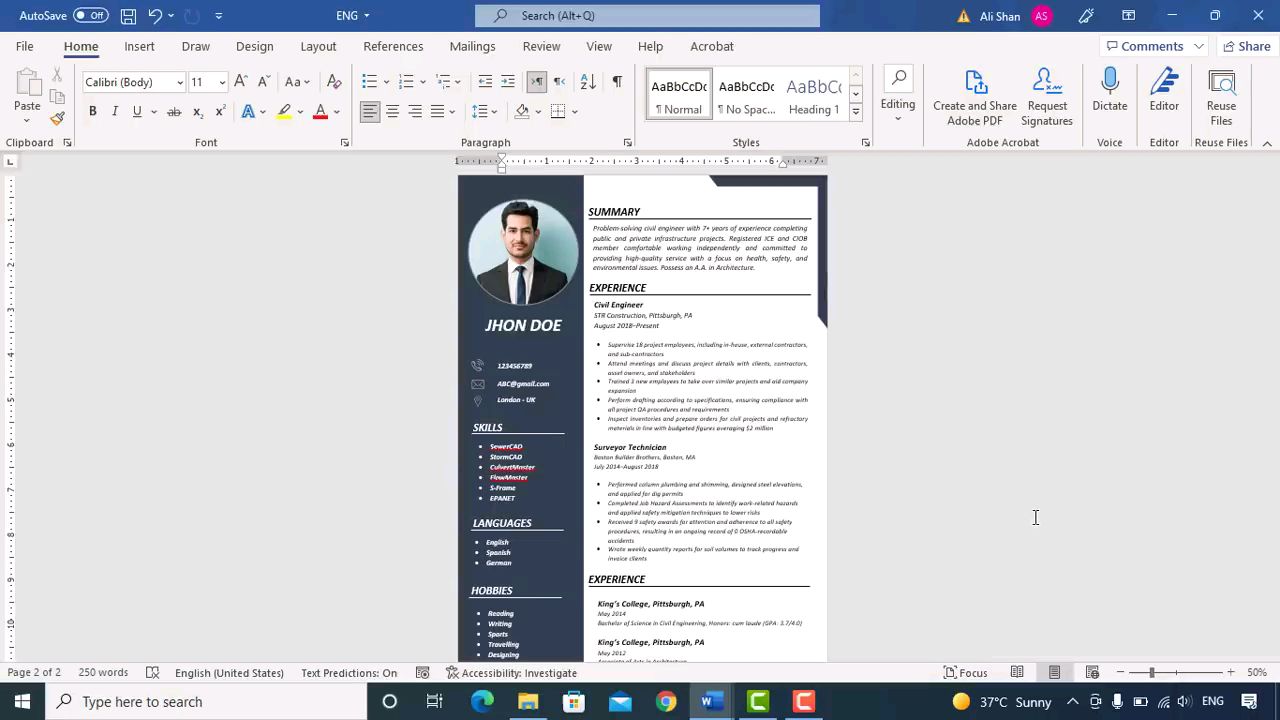Toggle AutoSave switch
The width and height of the screenshot is (1280, 720).
pyautogui.click(x=90, y=16)
